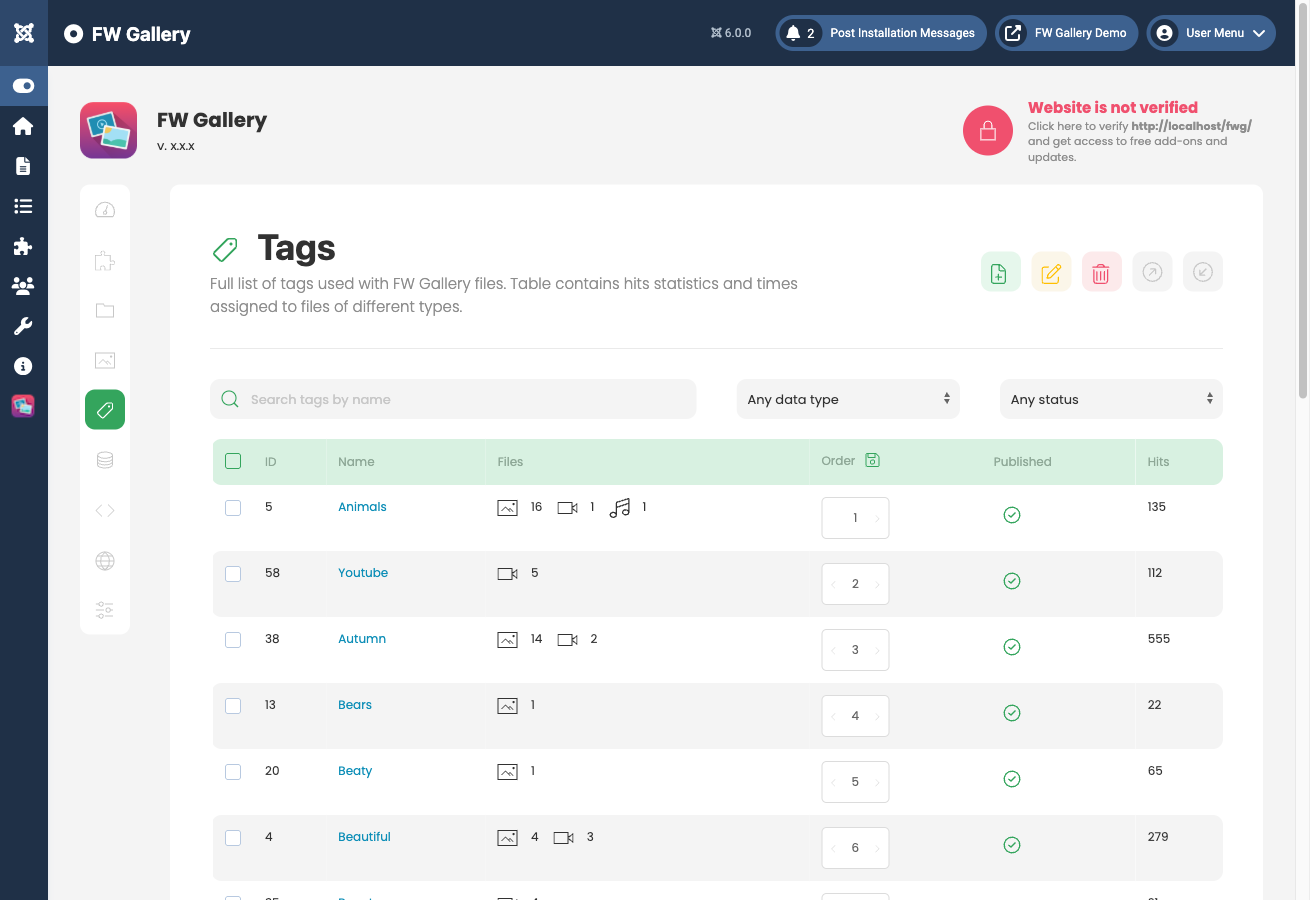Create a new tag with green add icon

tap(1000, 271)
